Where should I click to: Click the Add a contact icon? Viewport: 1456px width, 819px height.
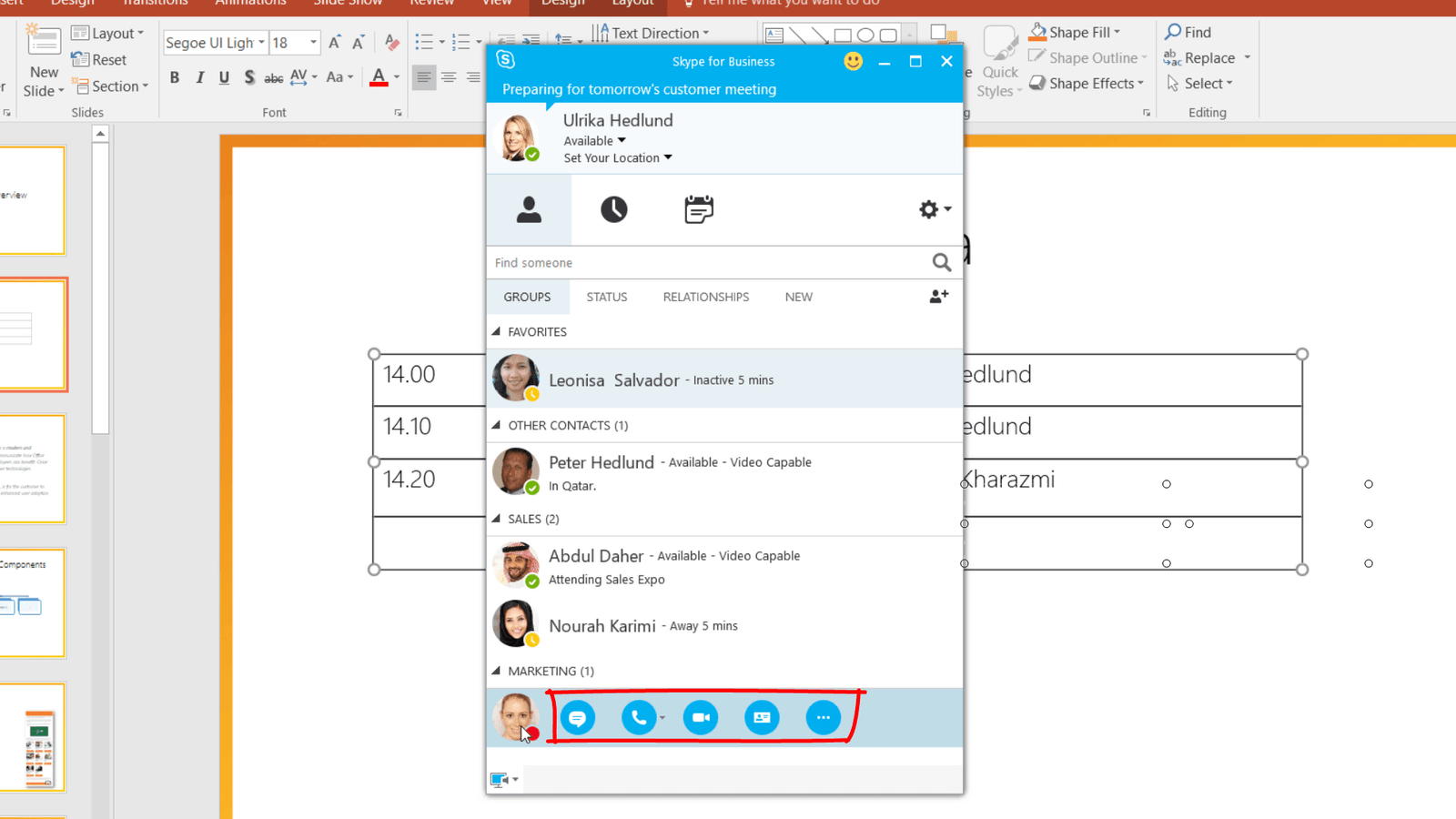pos(938,297)
